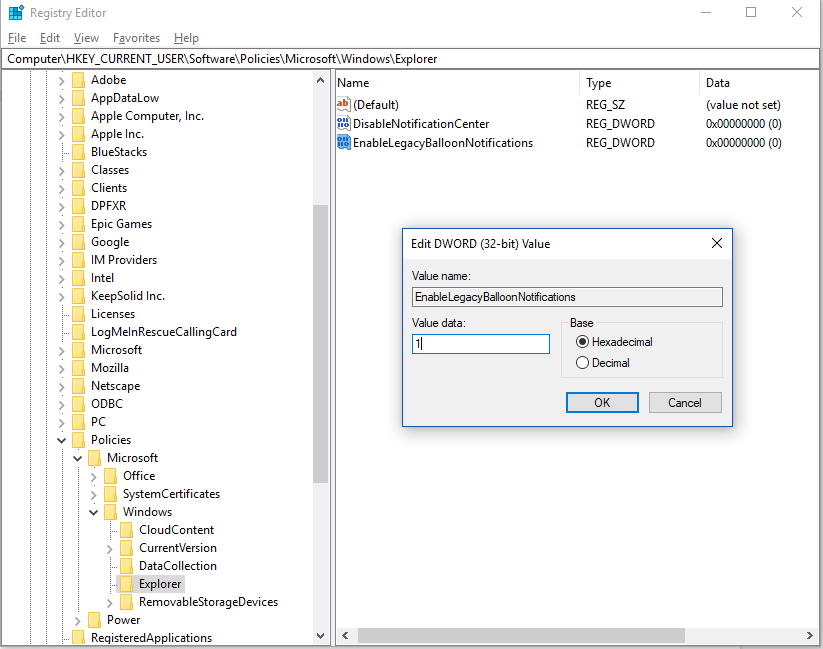Open the View menu

(x=86, y=38)
